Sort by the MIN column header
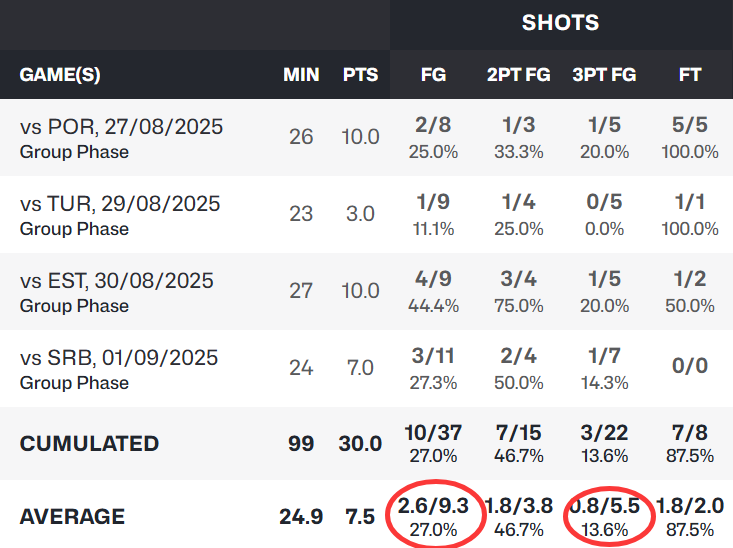The height and width of the screenshot is (548, 733). click(300, 75)
